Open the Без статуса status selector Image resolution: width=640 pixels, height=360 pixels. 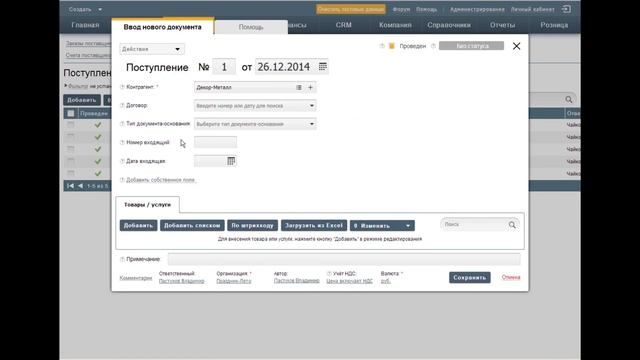(471, 46)
